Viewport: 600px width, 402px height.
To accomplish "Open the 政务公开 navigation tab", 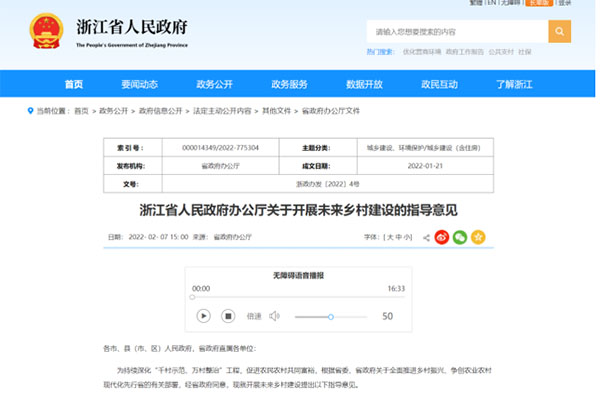I will (215, 84).
